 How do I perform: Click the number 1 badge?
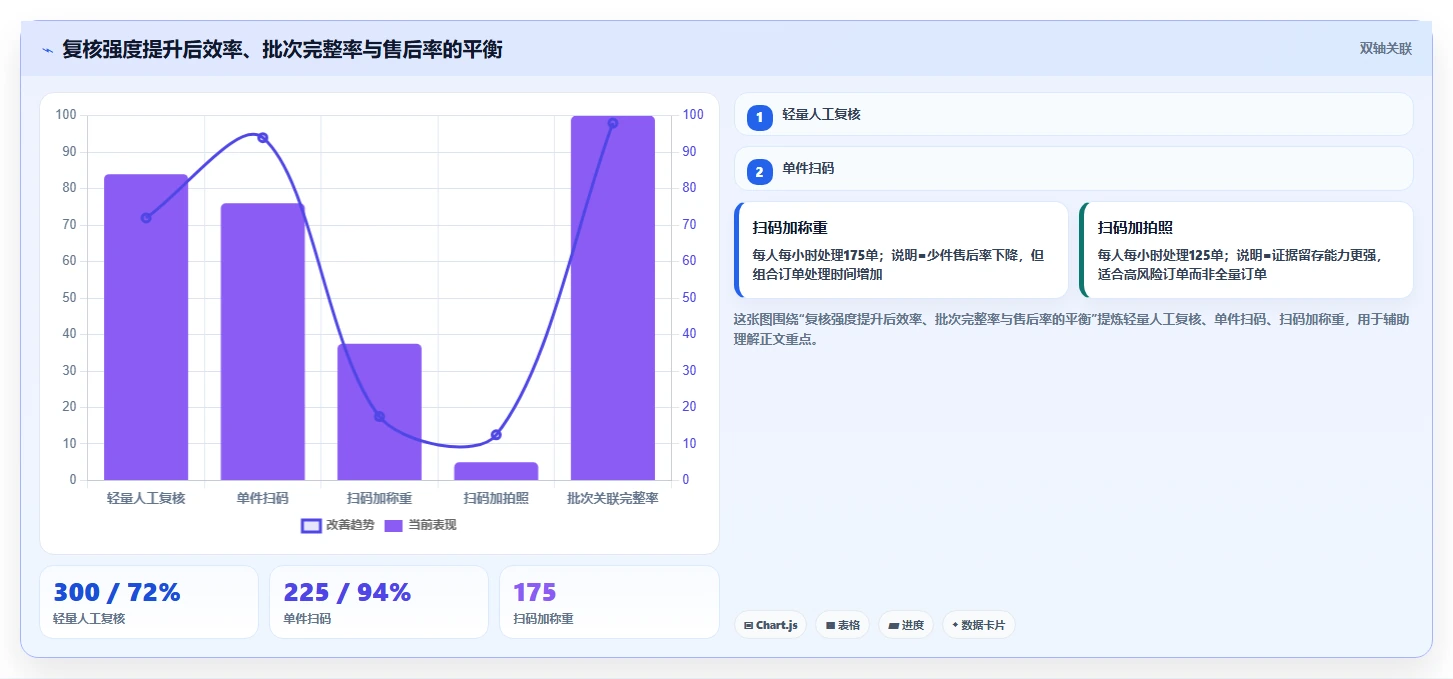pos(759,118)
